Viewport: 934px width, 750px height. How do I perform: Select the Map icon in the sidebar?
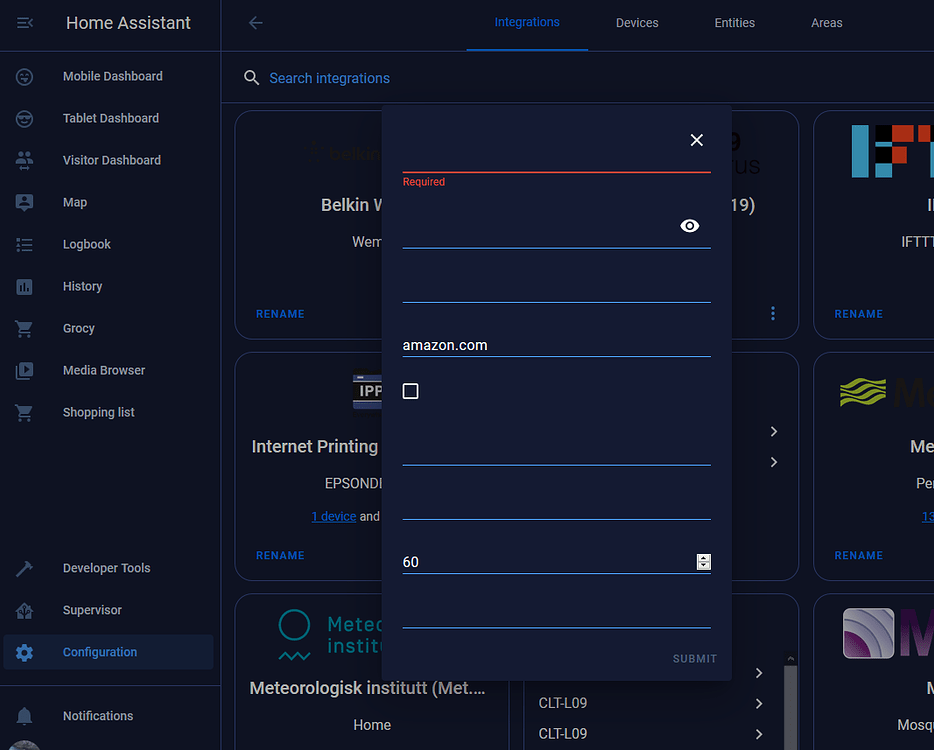pos(23,202)
